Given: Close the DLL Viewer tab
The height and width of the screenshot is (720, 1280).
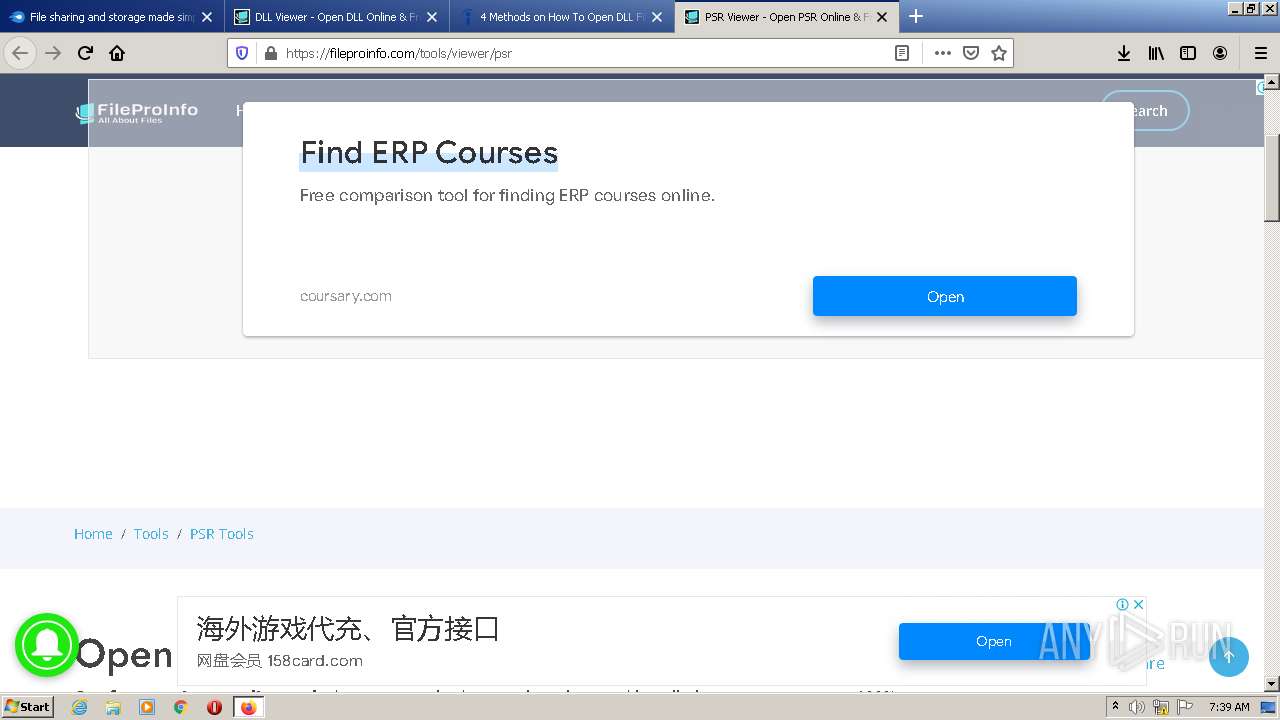Looking at the screenshot, I should click(432, 17).
